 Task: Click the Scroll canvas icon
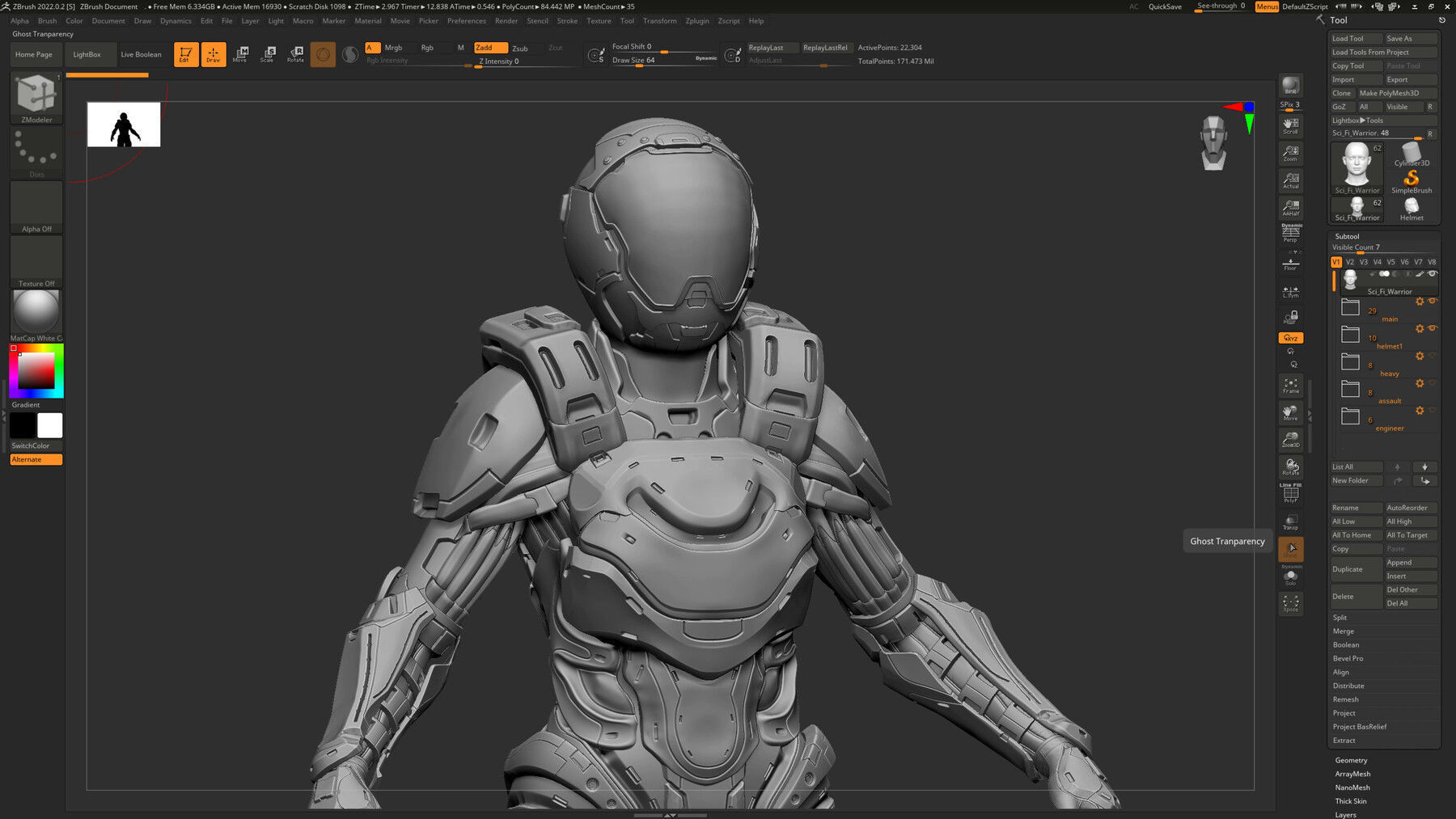1291,125
